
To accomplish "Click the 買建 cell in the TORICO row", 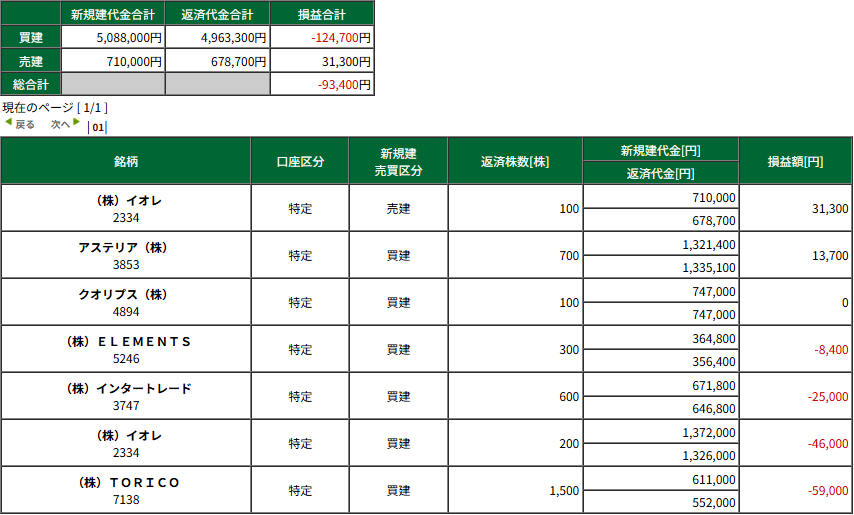I will point(398,491).
